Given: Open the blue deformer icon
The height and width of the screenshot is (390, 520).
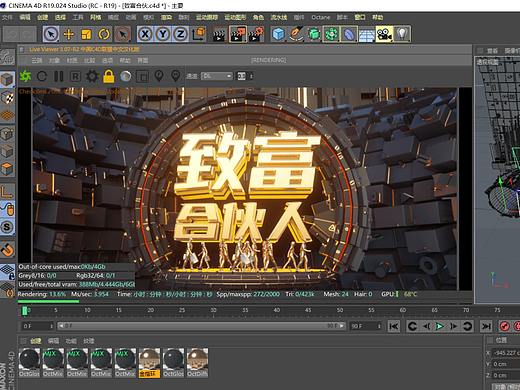Looking at the screenshot, I should (349, 34).
